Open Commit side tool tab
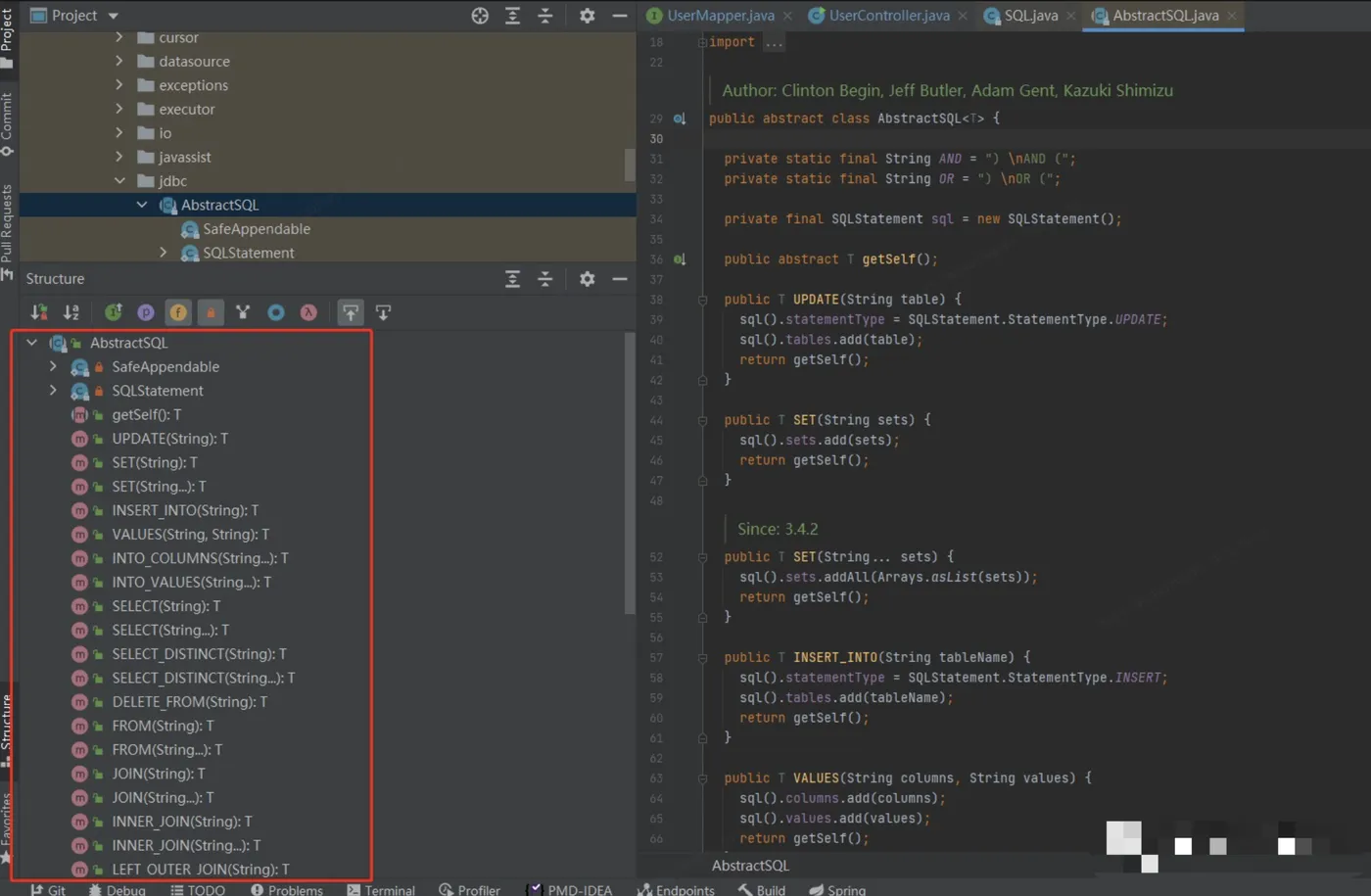 click(8, 125)
